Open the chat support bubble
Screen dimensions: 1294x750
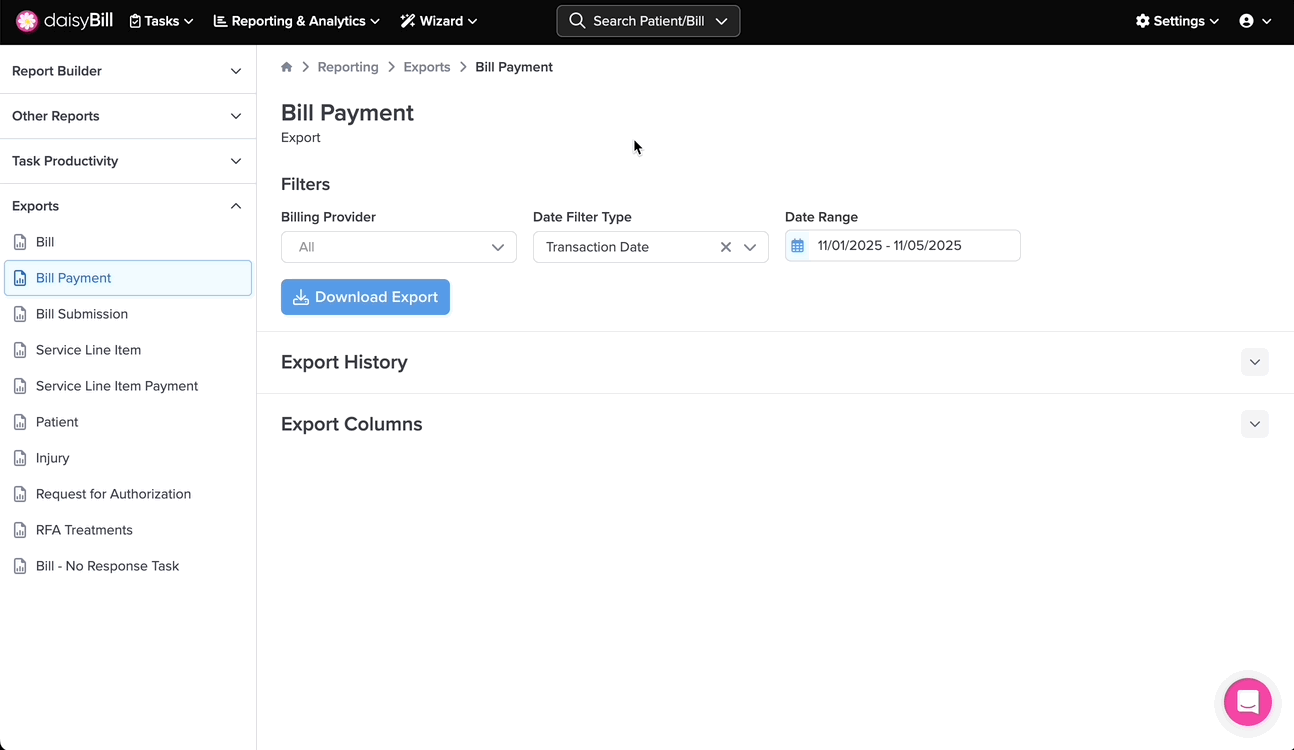(x=1247, y=701)
